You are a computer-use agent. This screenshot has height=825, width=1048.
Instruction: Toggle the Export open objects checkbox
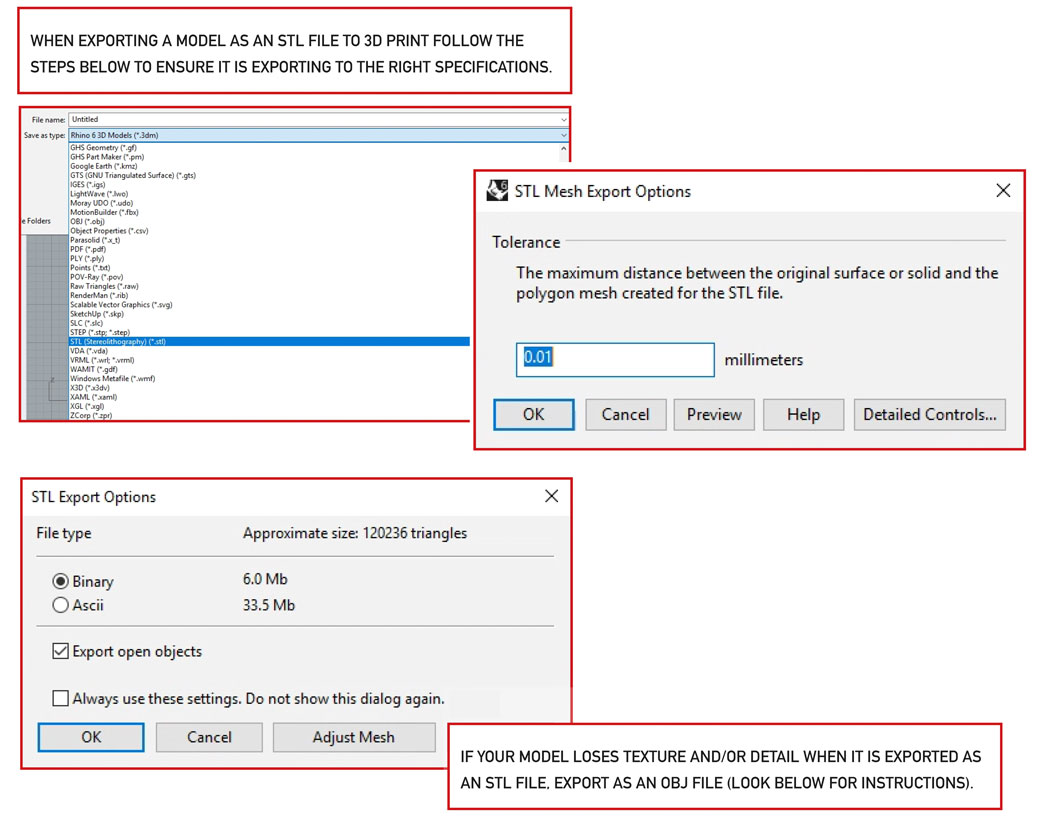coord(61,651)
